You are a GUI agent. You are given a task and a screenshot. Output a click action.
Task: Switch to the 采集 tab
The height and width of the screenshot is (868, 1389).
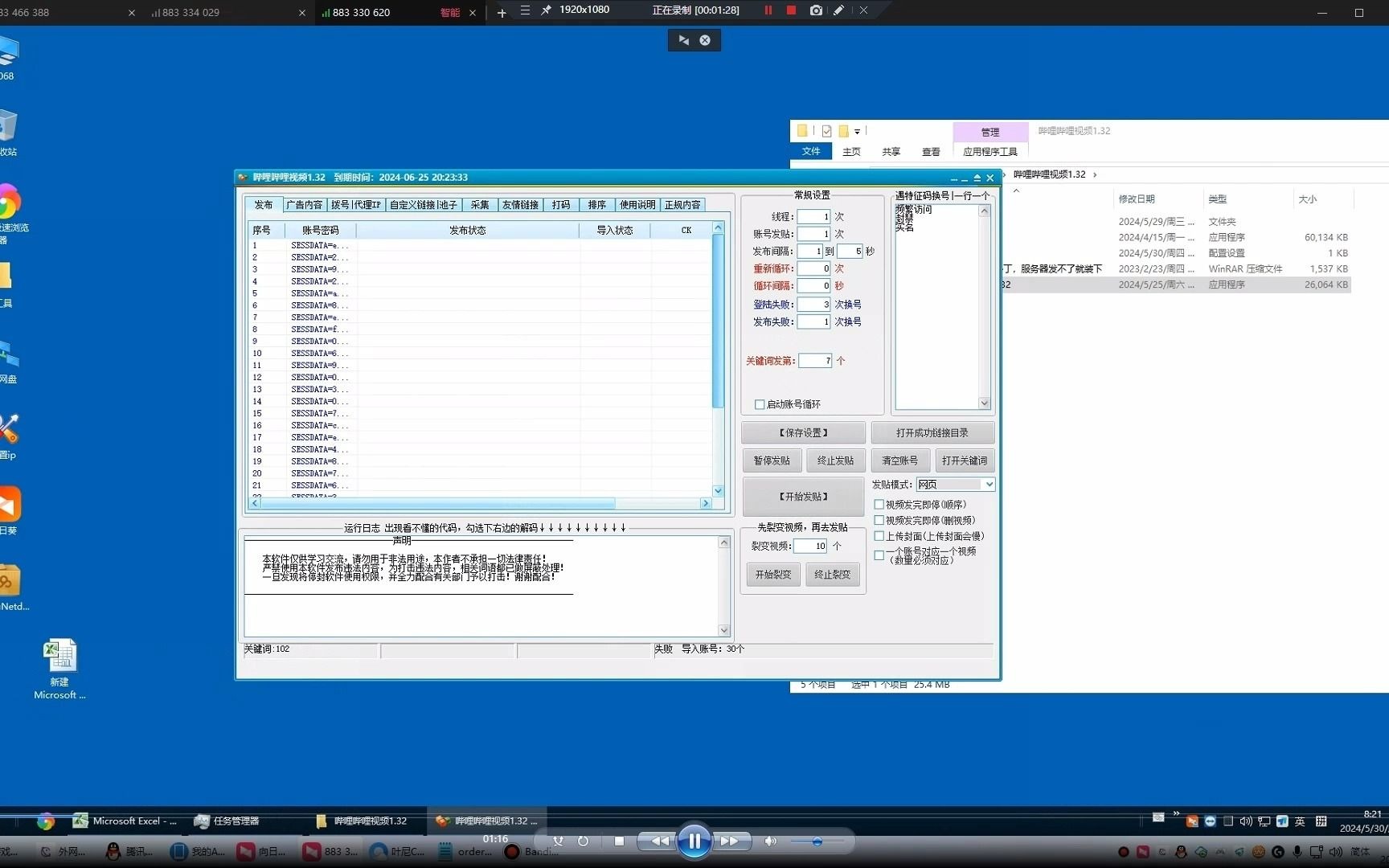pos(480,205)
